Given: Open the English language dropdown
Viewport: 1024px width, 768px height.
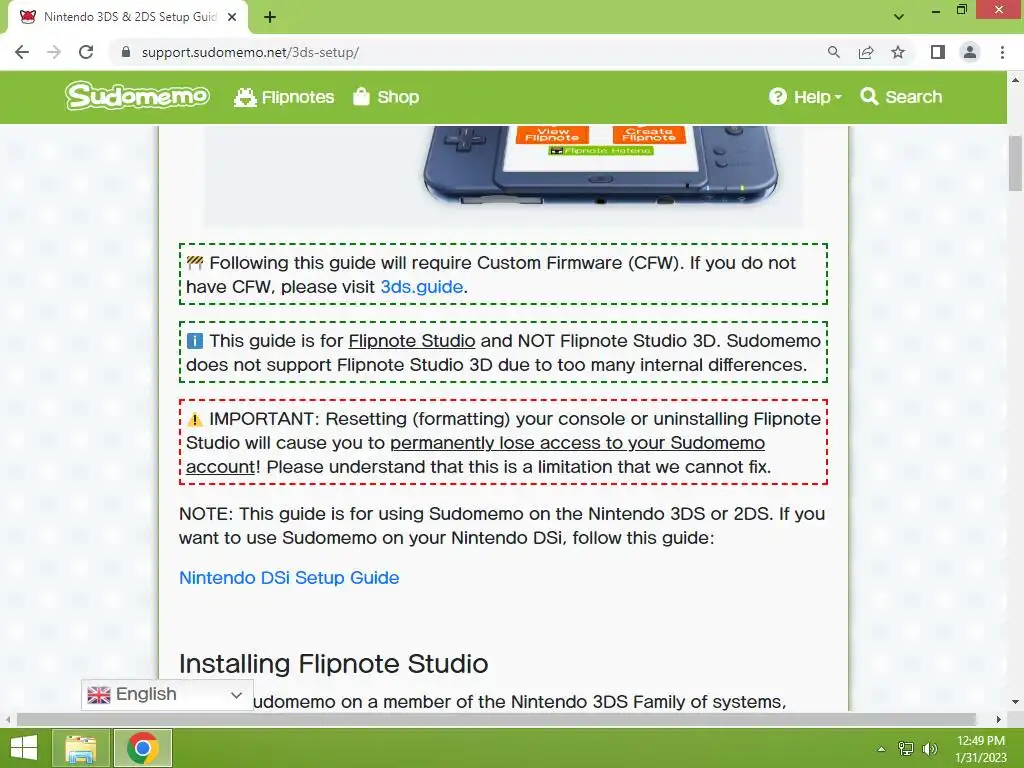Looking at the screenshot, I should [x=167, y=694].
